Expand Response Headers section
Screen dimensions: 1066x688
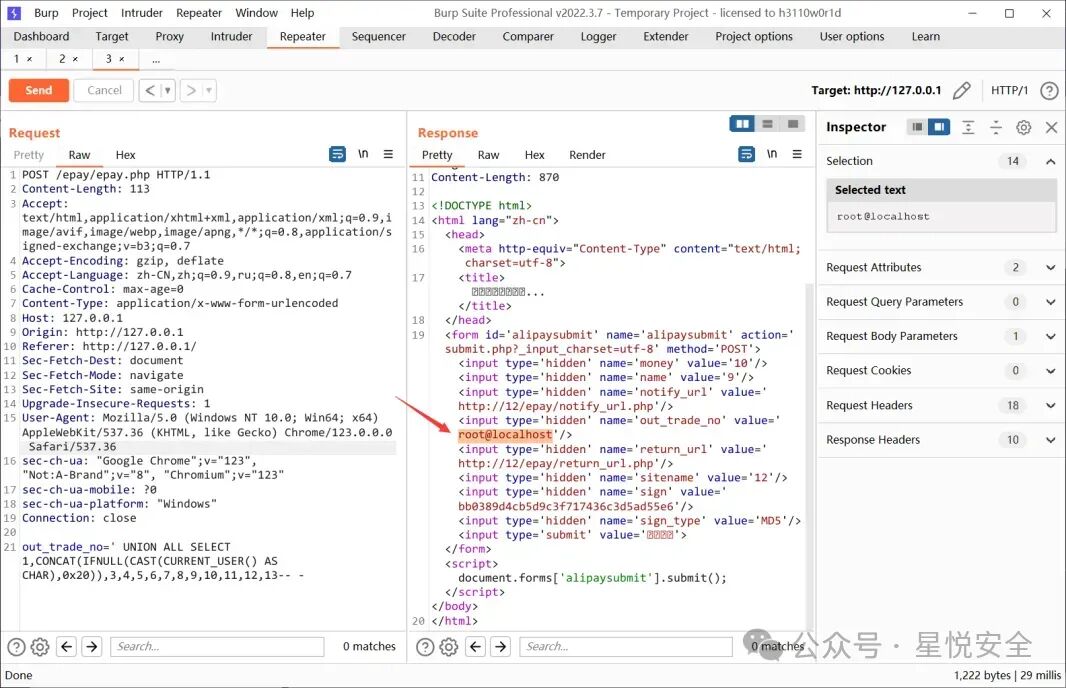click(1050, 440)
